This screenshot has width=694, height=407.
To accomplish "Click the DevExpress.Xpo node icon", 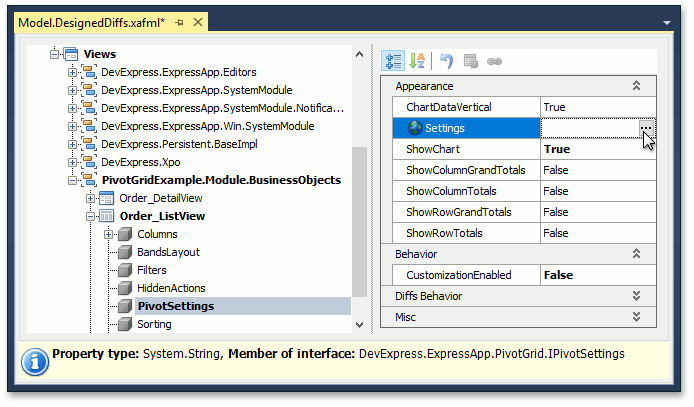I will click(89, 162).
